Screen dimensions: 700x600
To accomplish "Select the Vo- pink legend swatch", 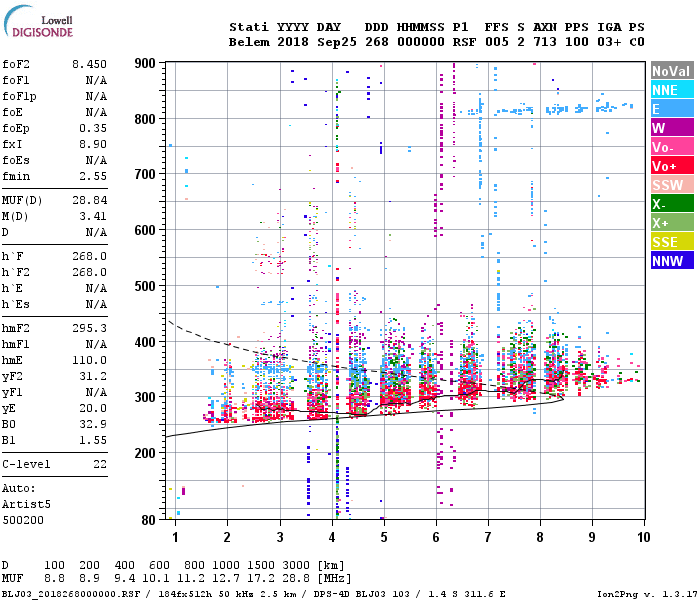I will click(672, 147).
